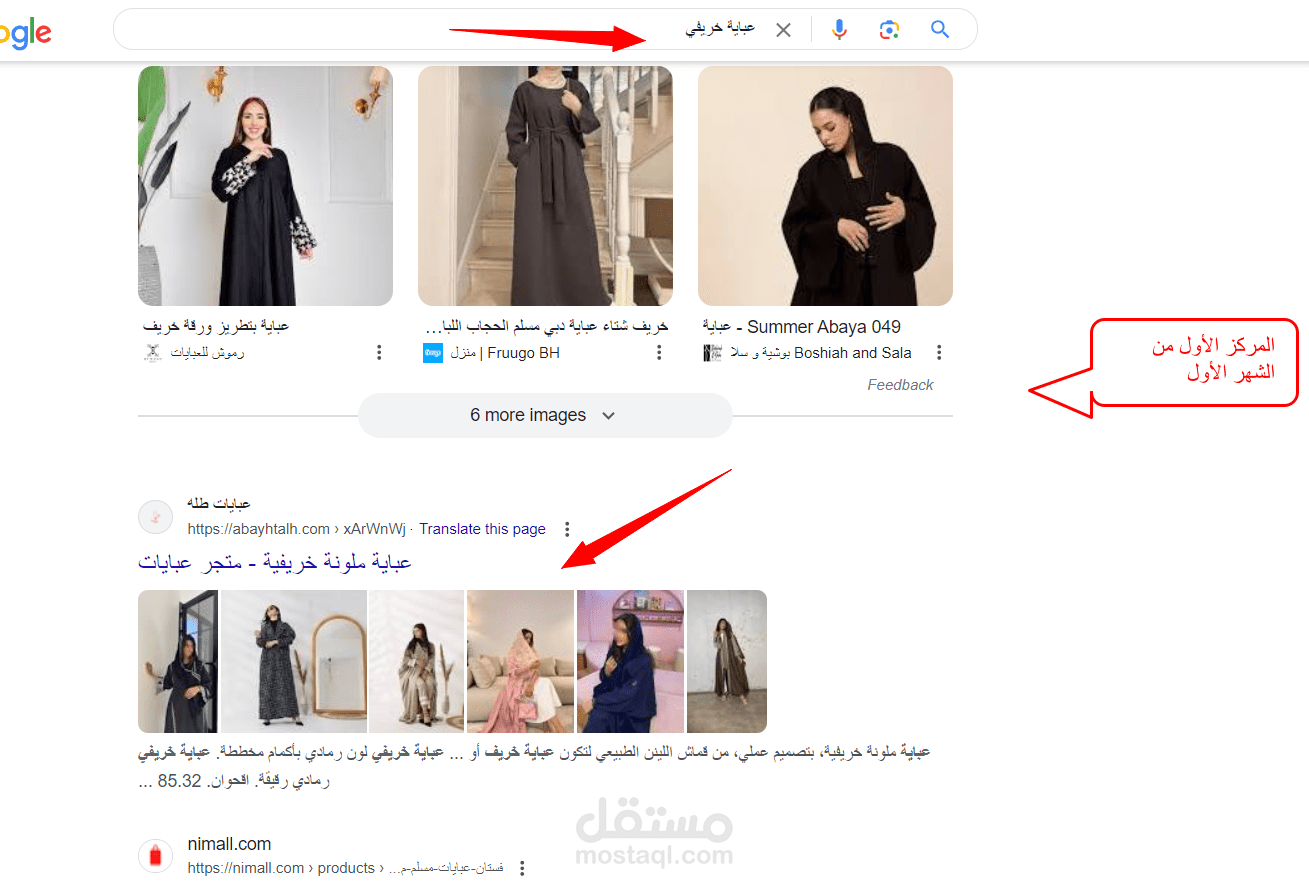This screenshot has width=1309, height=887.
Task: Open Google Lens image search
Action: pos(889,29)
